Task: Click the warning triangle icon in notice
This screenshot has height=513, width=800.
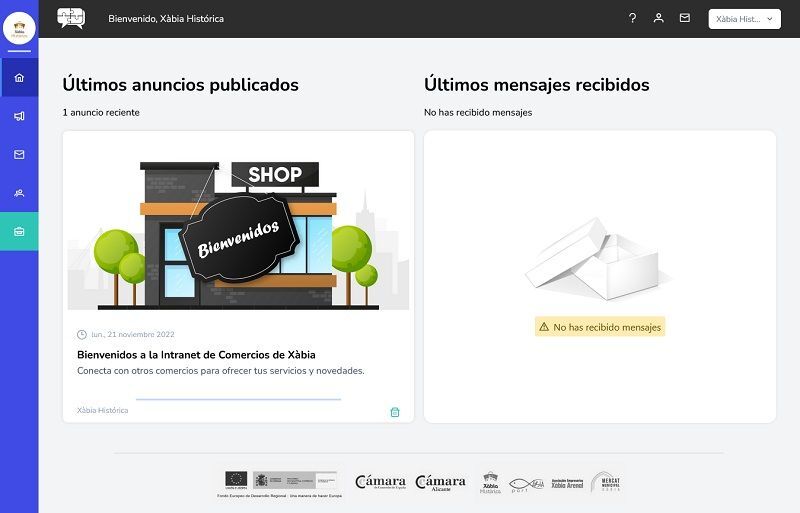Action: (x=544, y=327)
